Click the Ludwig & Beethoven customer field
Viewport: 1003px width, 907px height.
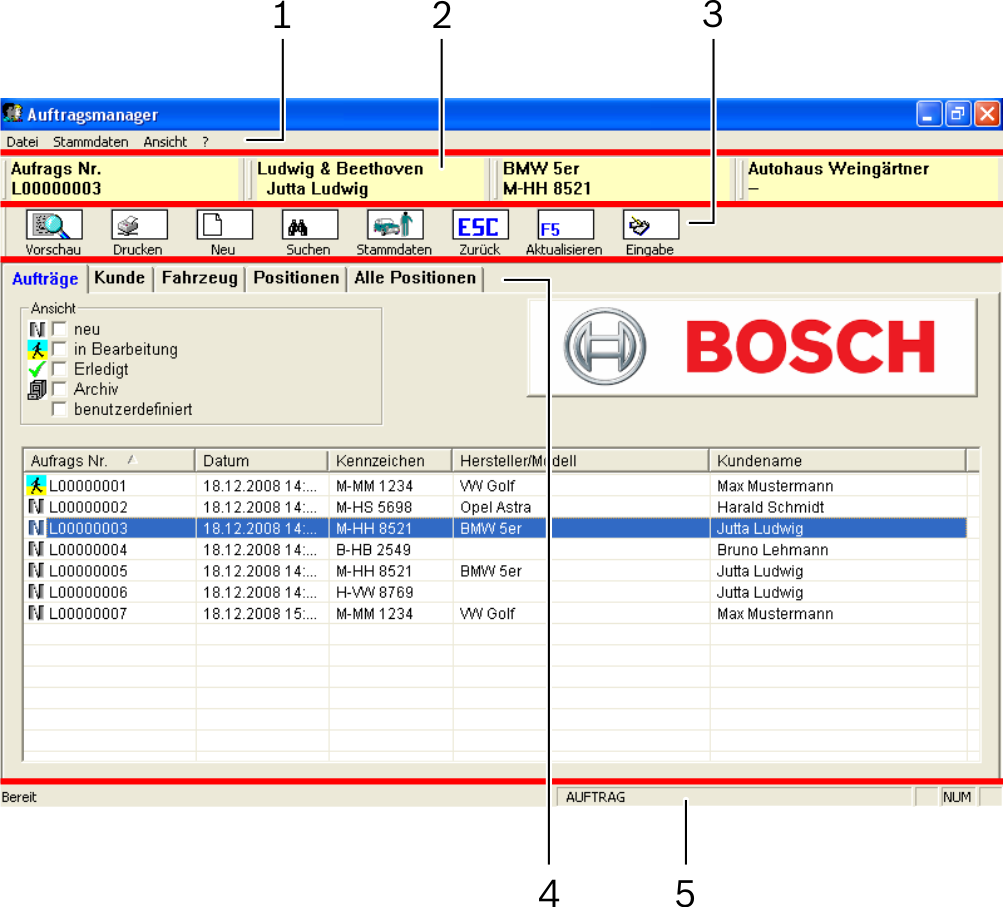(x=368, y=178)
